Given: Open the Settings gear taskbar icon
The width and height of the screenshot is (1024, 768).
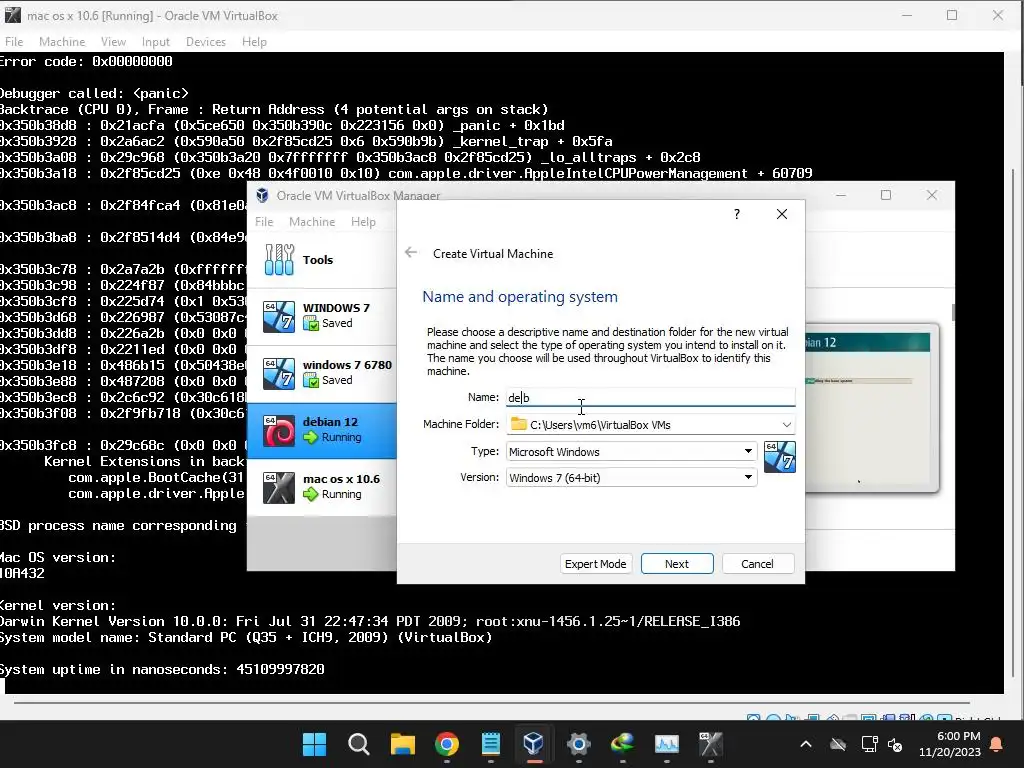Looking at the screenshot, I should [579, 744].
